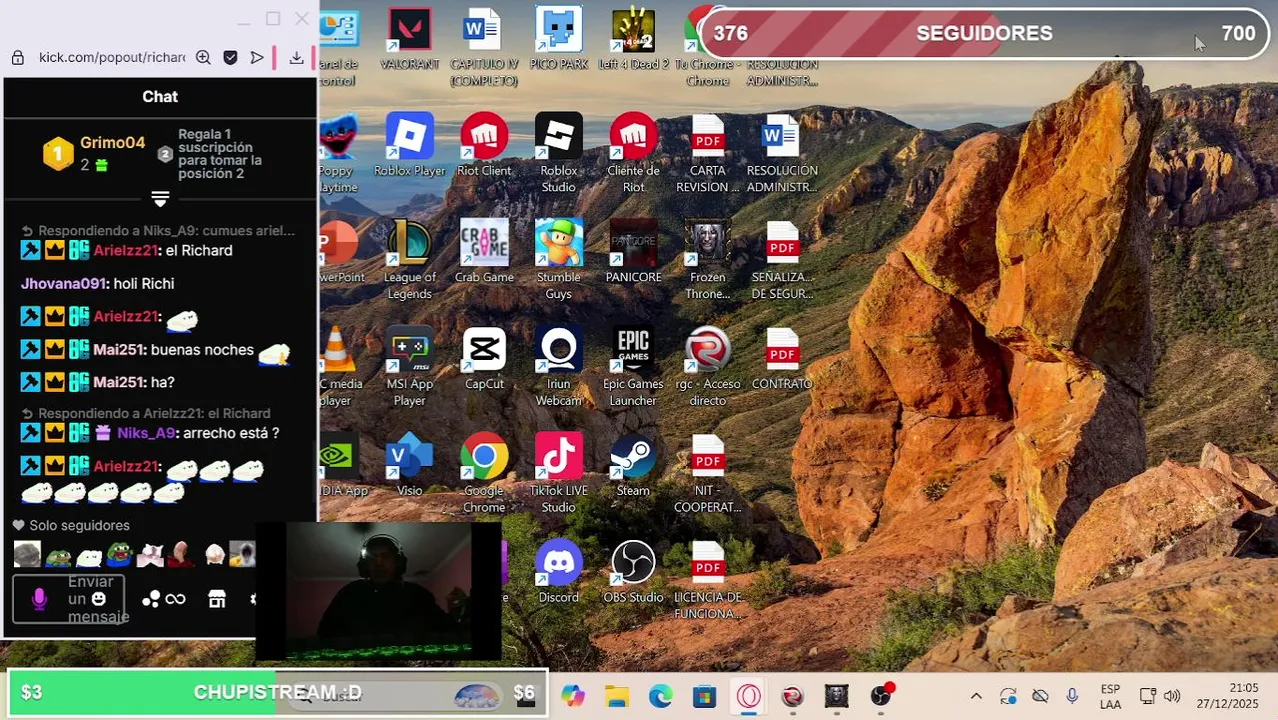Viewport: 1278px width, 720px height.
Task: Open the Cliente de Riot shortcut
Action: coord(633,153)
